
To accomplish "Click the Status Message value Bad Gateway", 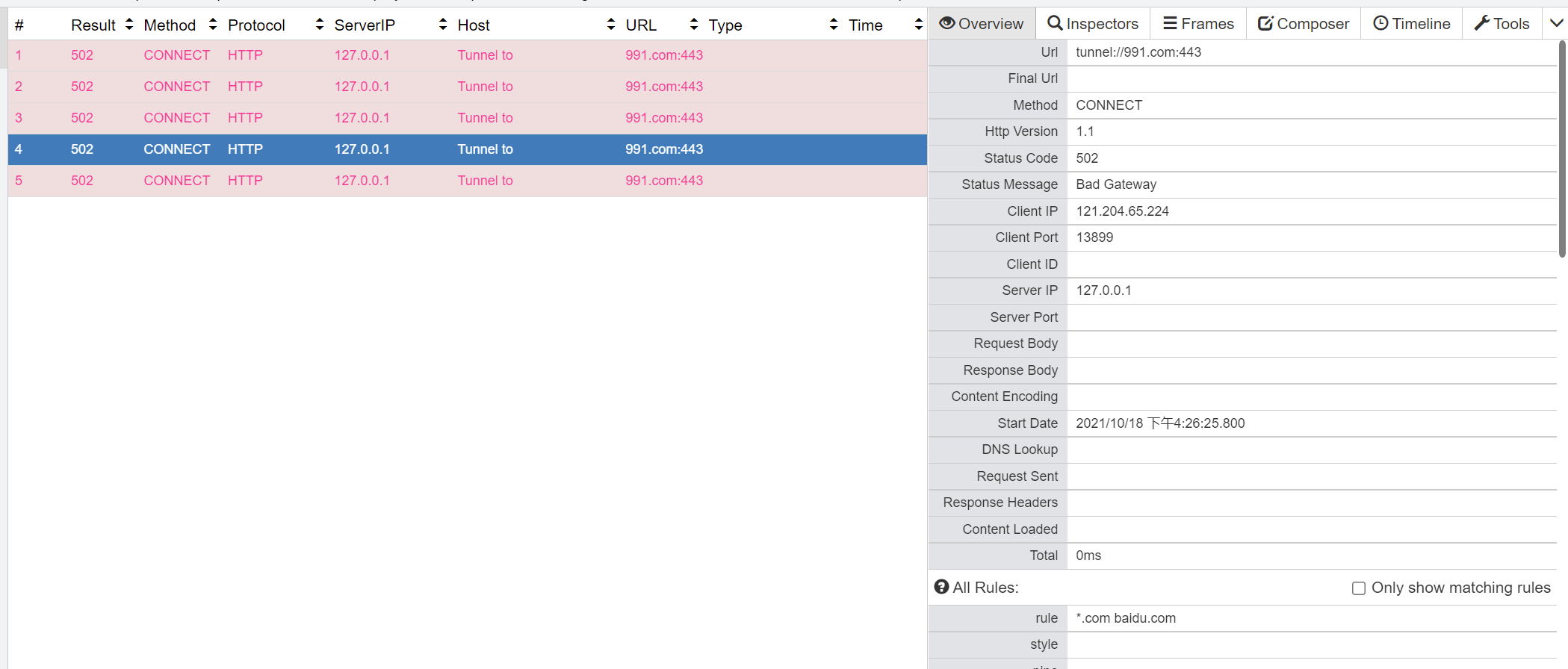I will [1116, 184].
